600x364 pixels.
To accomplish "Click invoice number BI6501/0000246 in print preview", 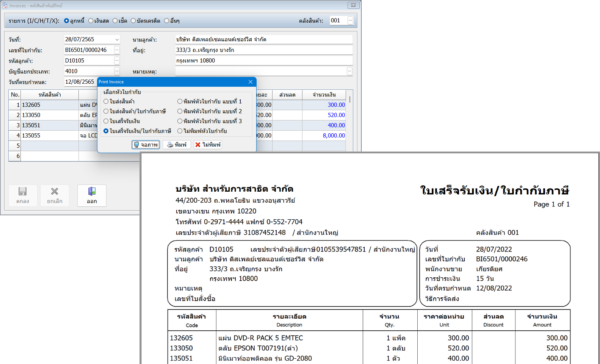I will 502,259.
